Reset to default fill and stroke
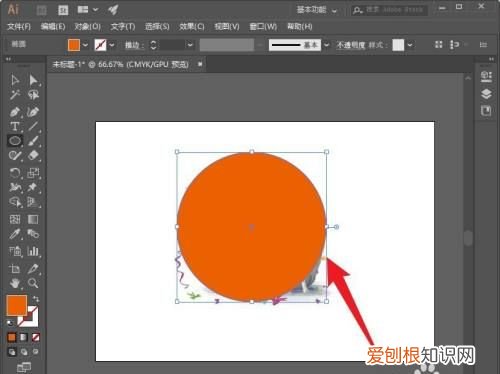500x374 pixels. click(10, 323)
